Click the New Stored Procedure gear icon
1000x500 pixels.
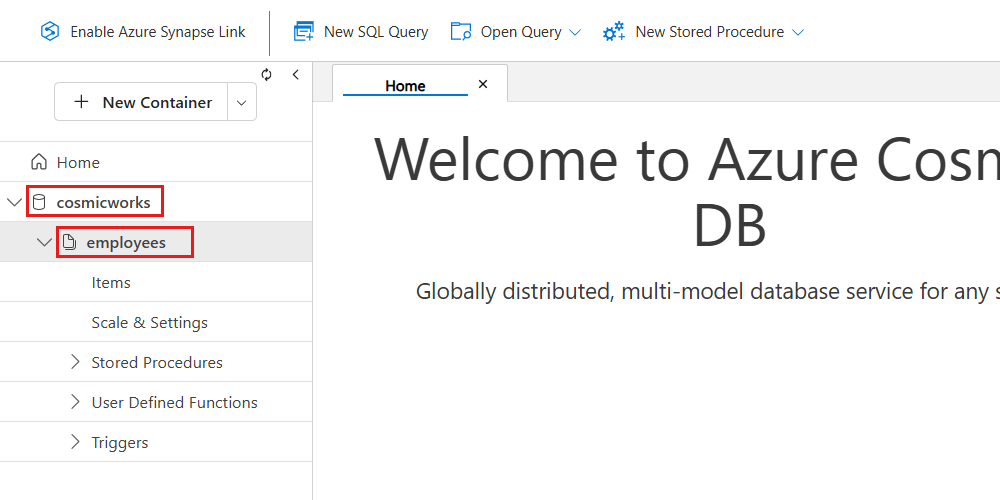pos(614,32)
